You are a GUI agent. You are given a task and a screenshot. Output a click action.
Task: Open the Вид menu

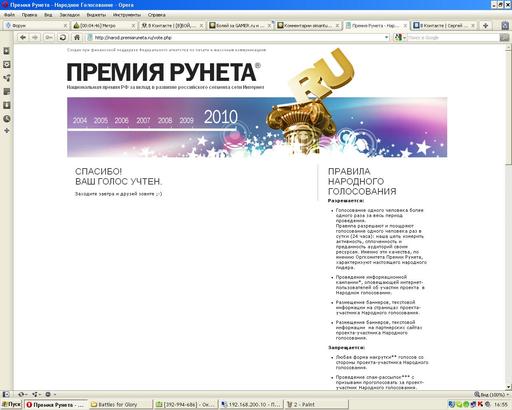[x=48, y=15]
